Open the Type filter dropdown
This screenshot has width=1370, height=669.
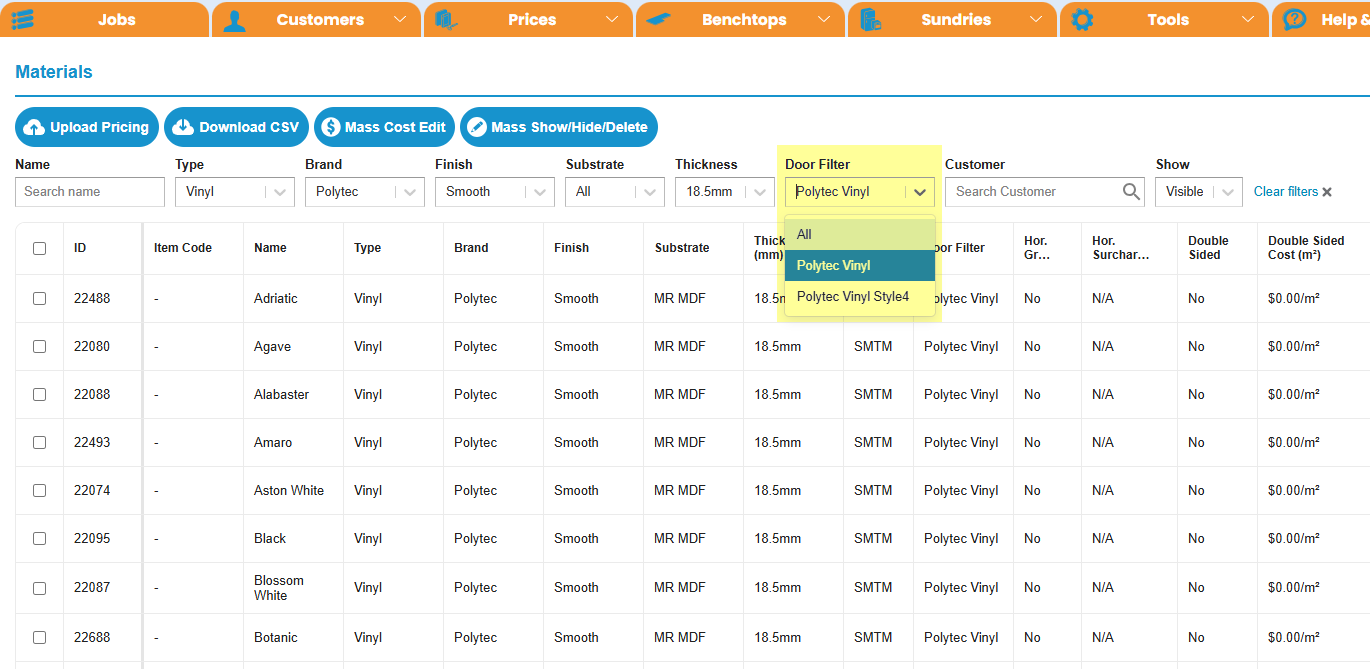tap(235, 192)
